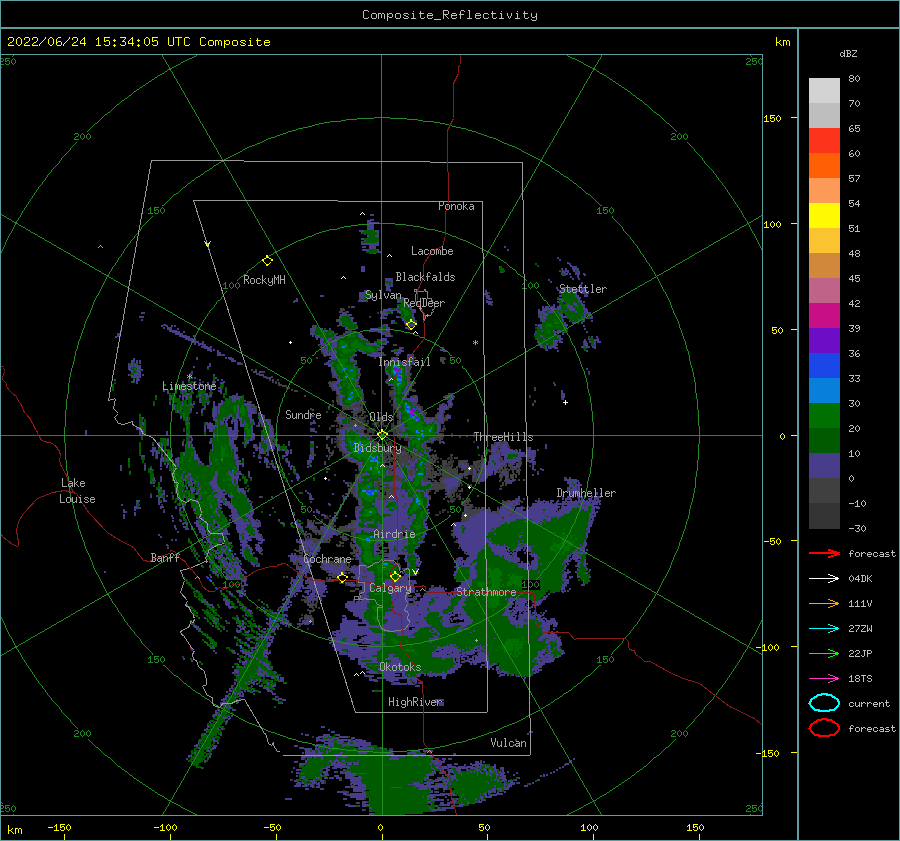
Task: Select the yellow diamond marker east of Cochrane
Action: click(x=342, y=578)
